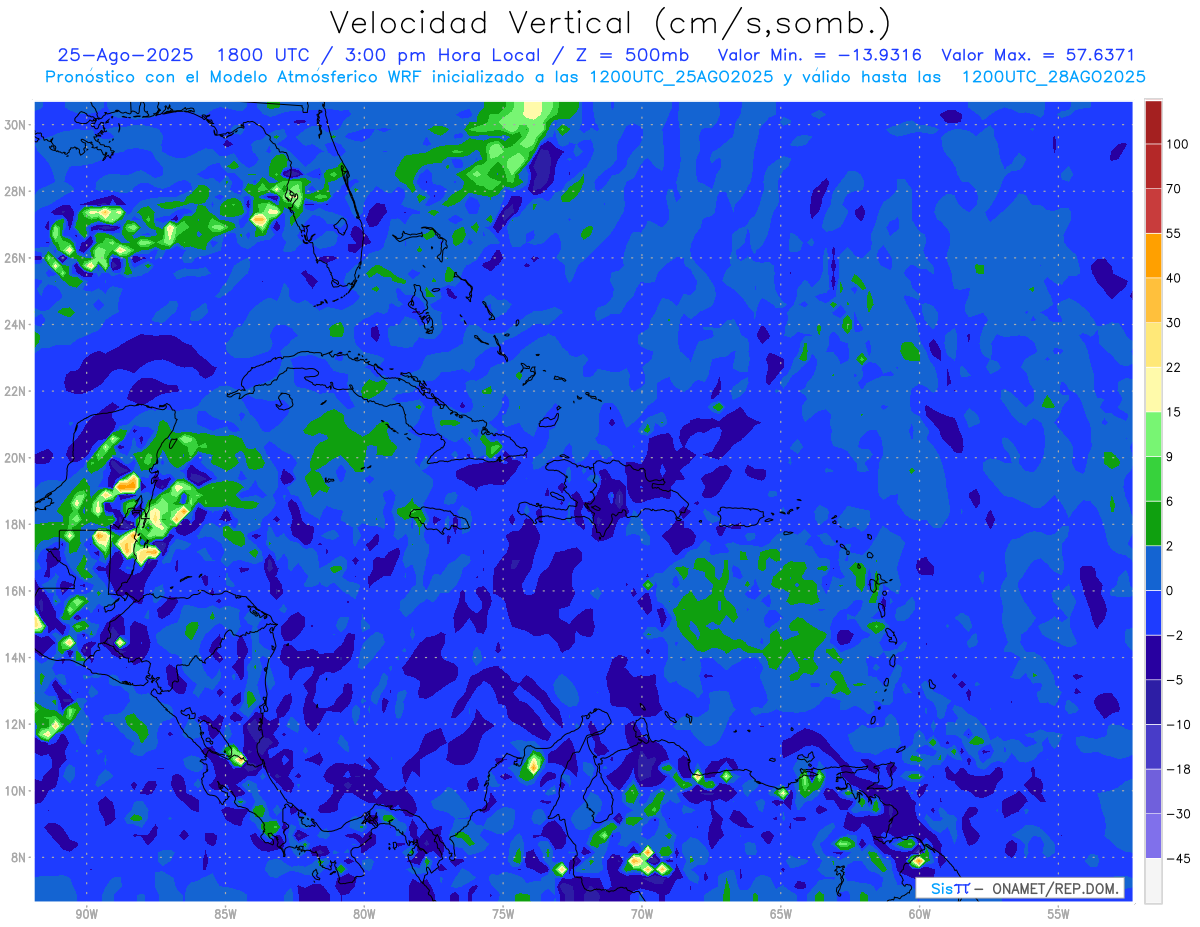The width and height of the screenshot is (1200, 927).
Task: Click the colorbar tick label "9"
Action: tap(1170, 457)
